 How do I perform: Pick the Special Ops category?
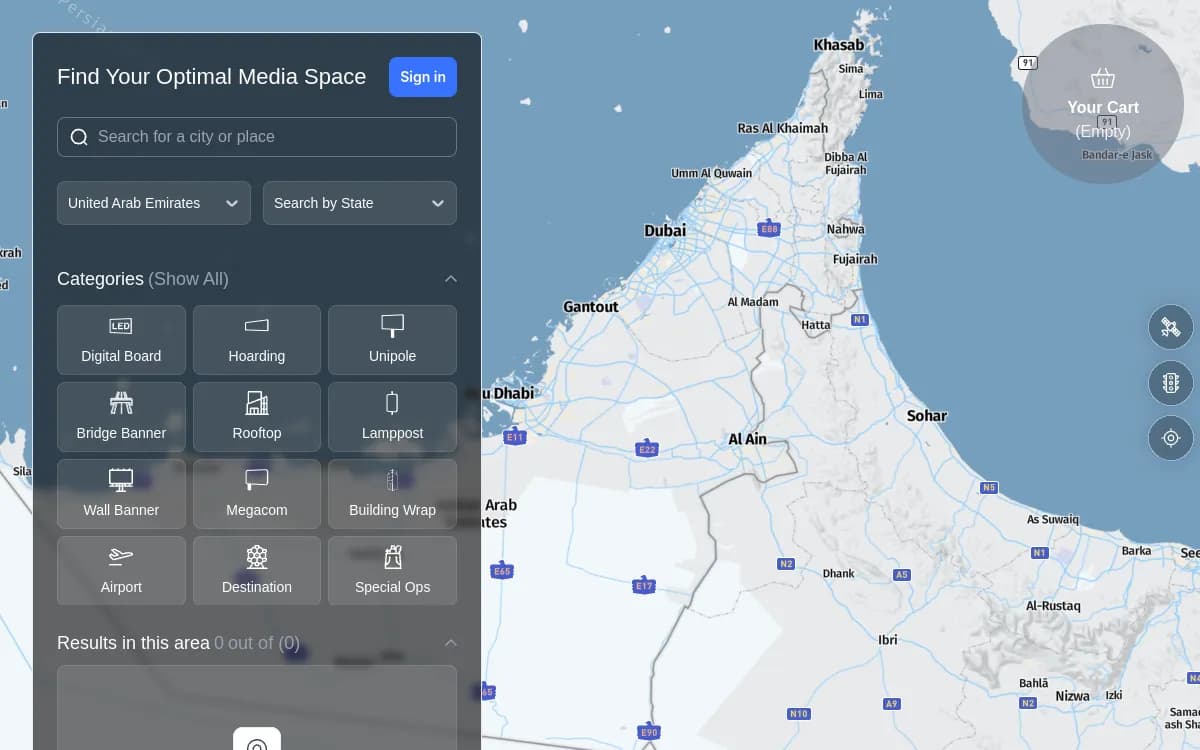click(x=392, y=571)
